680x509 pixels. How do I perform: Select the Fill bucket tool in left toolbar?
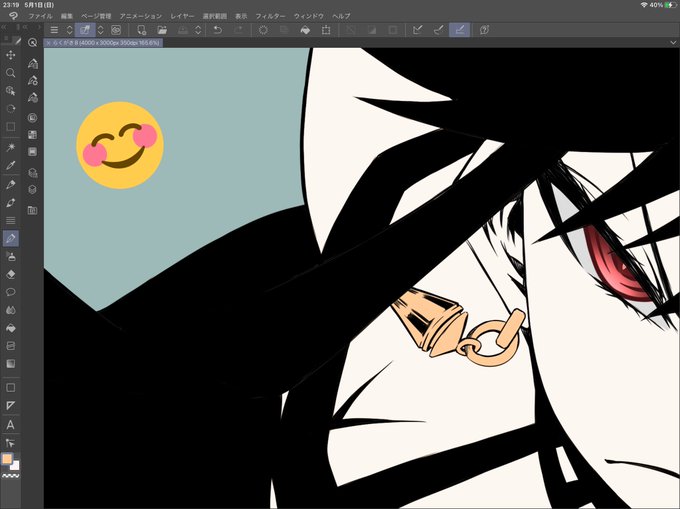pyautogui.click(x=10, y=328)
